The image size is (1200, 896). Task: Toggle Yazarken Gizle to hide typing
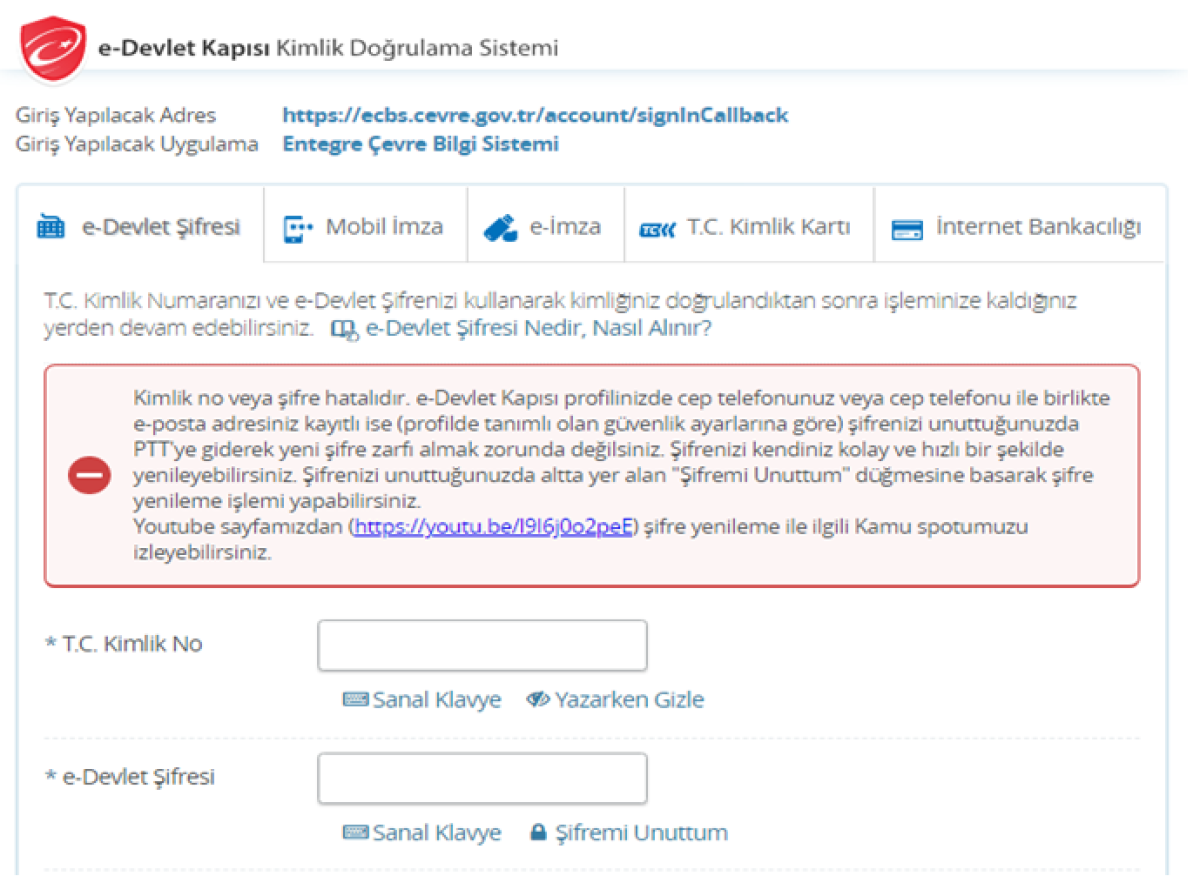tap(615, 700)
